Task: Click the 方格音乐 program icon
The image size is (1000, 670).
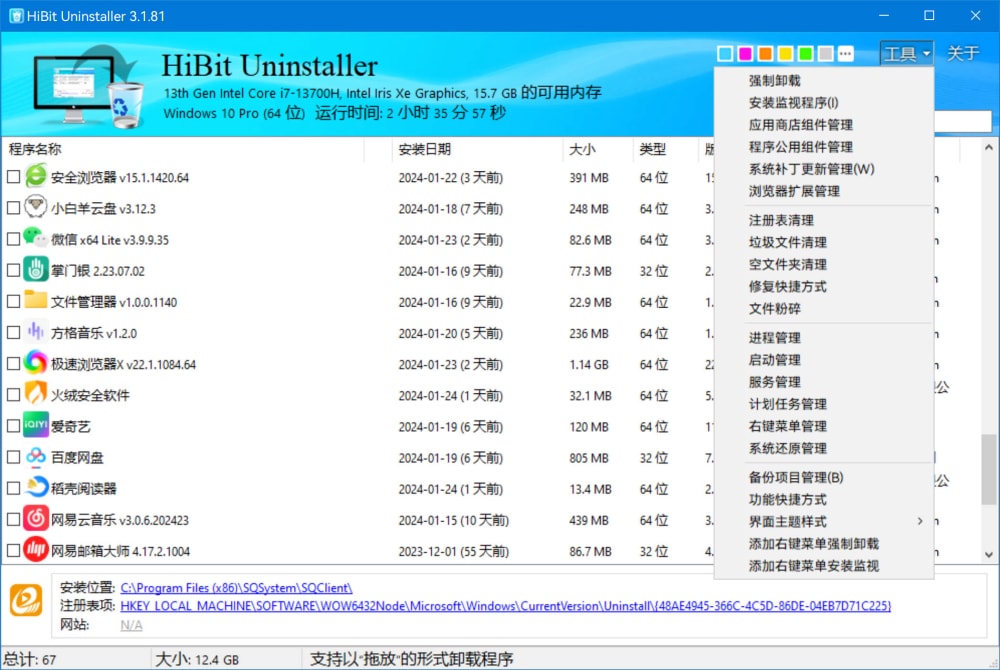Action: tap(36, 331)
